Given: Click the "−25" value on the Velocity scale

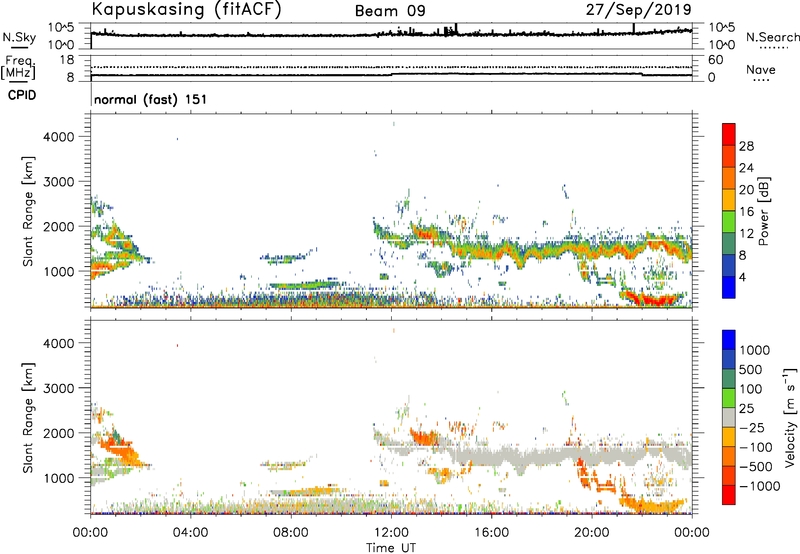Looking at the screenshot, I should pyautogui.click(x=752, y=427).
